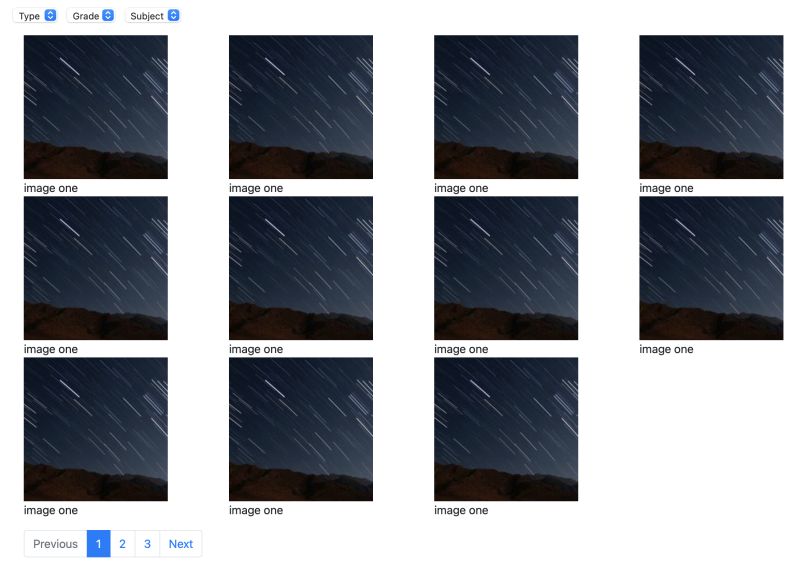
Task: Open fourth thumbnail in the top row
Action: [x=711, y=107]
